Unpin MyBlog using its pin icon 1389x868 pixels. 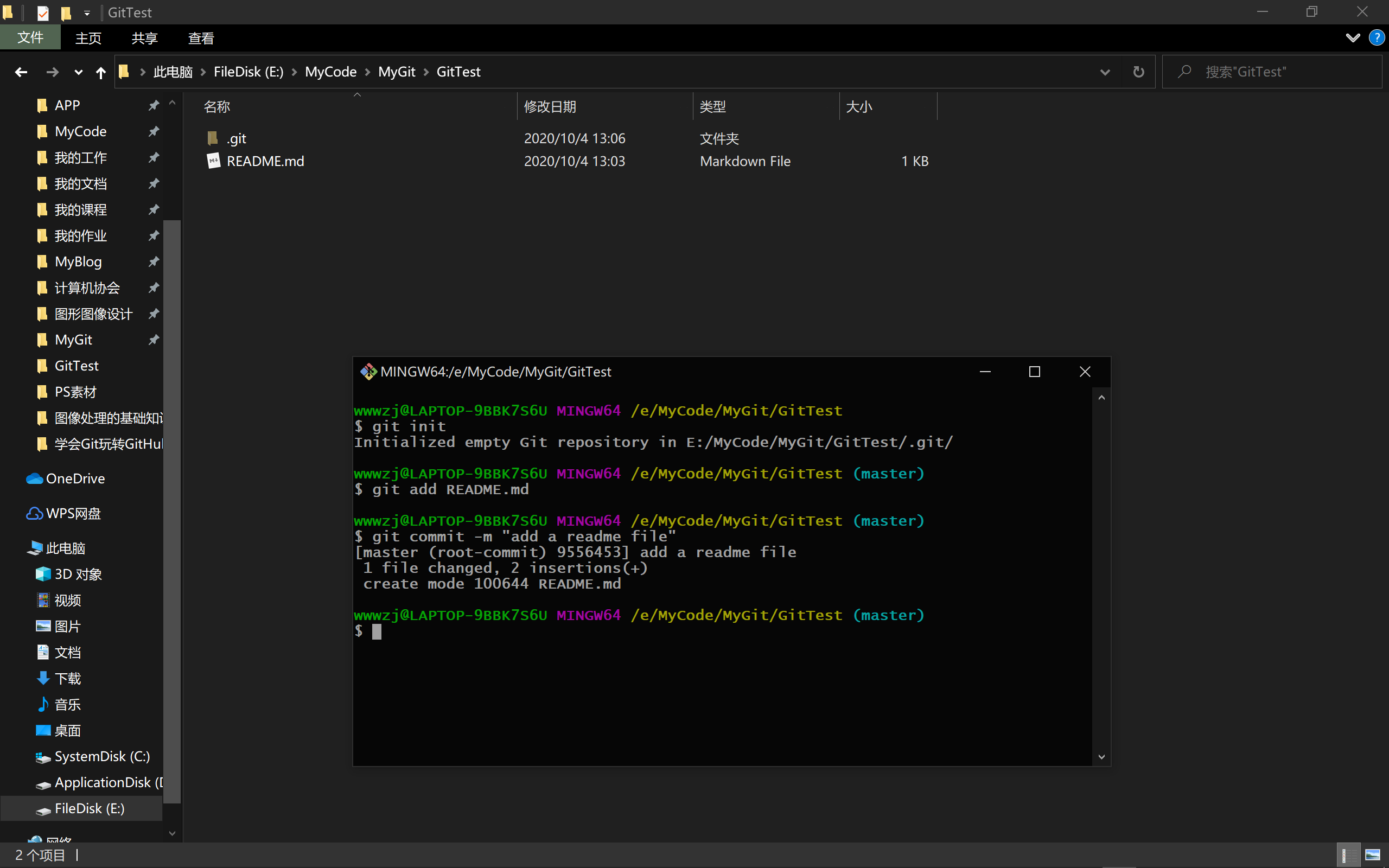click(x=153, y=262)
